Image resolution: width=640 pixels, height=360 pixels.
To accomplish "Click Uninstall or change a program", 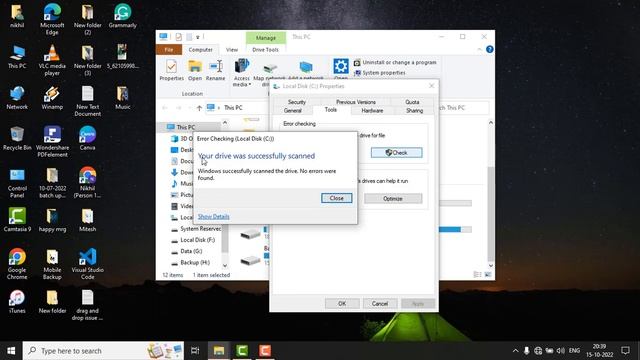I will tap(395, 62).
